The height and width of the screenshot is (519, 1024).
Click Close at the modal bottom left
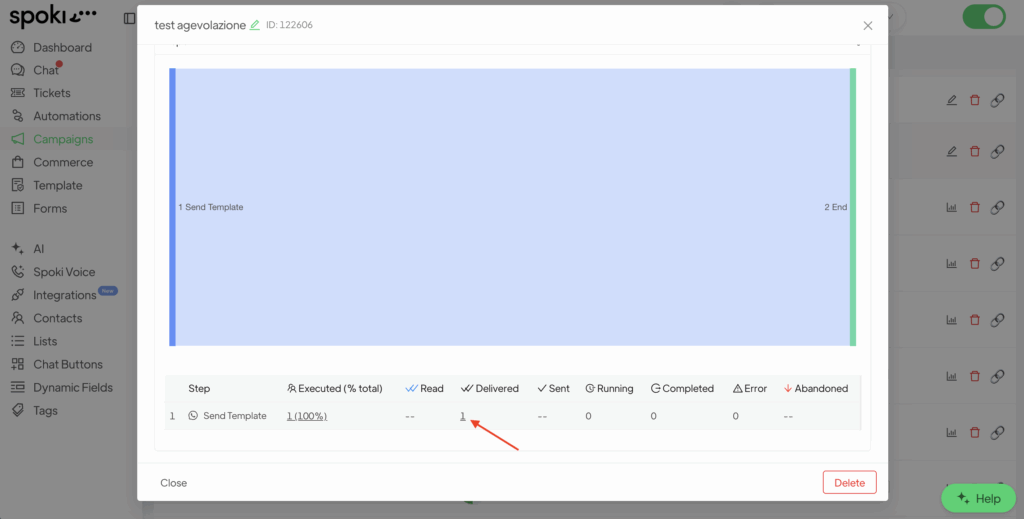point(173,483)
